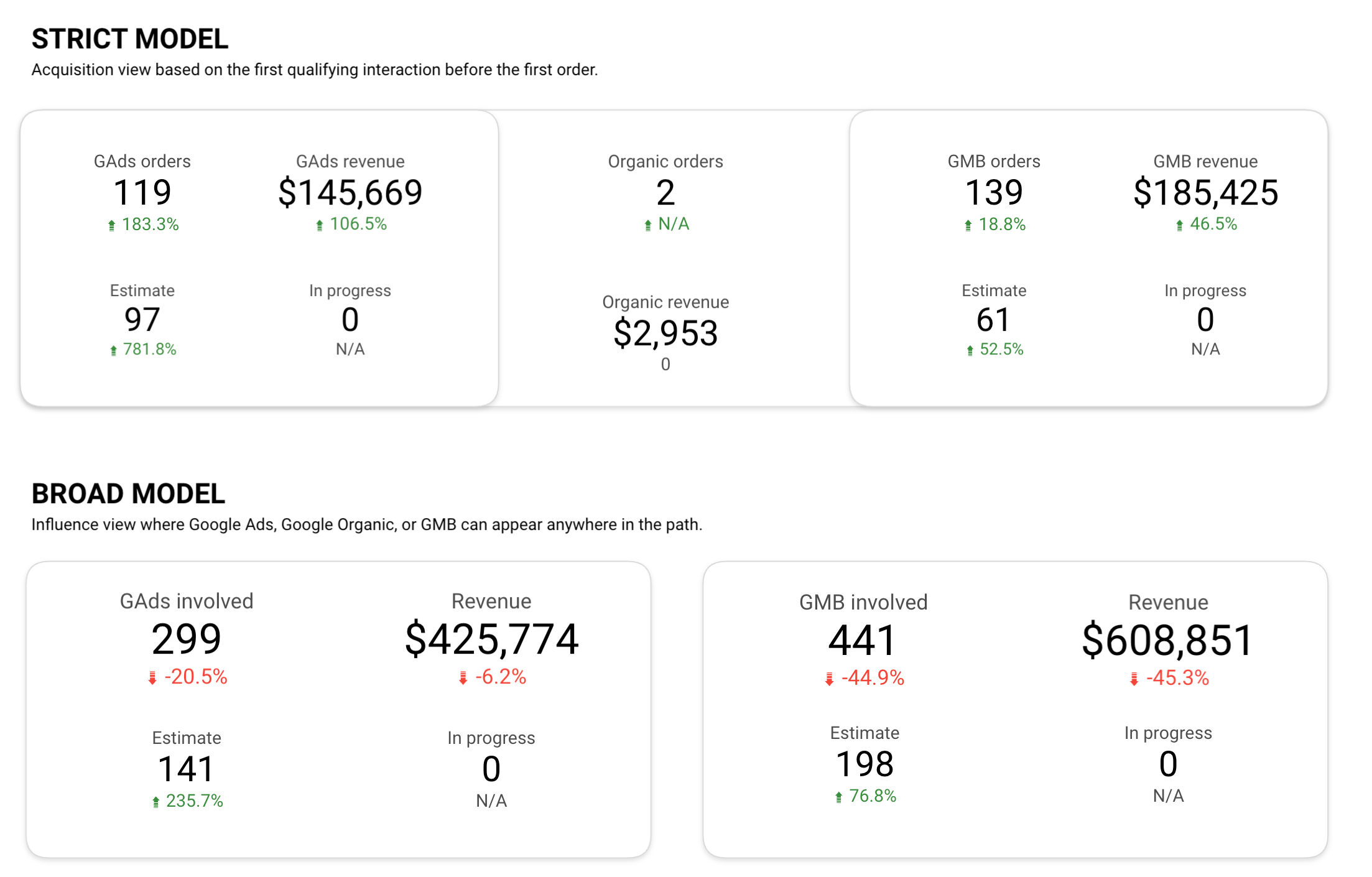
Task: Click the green up arrow beside 106.5%
Action: pos(320,225)
